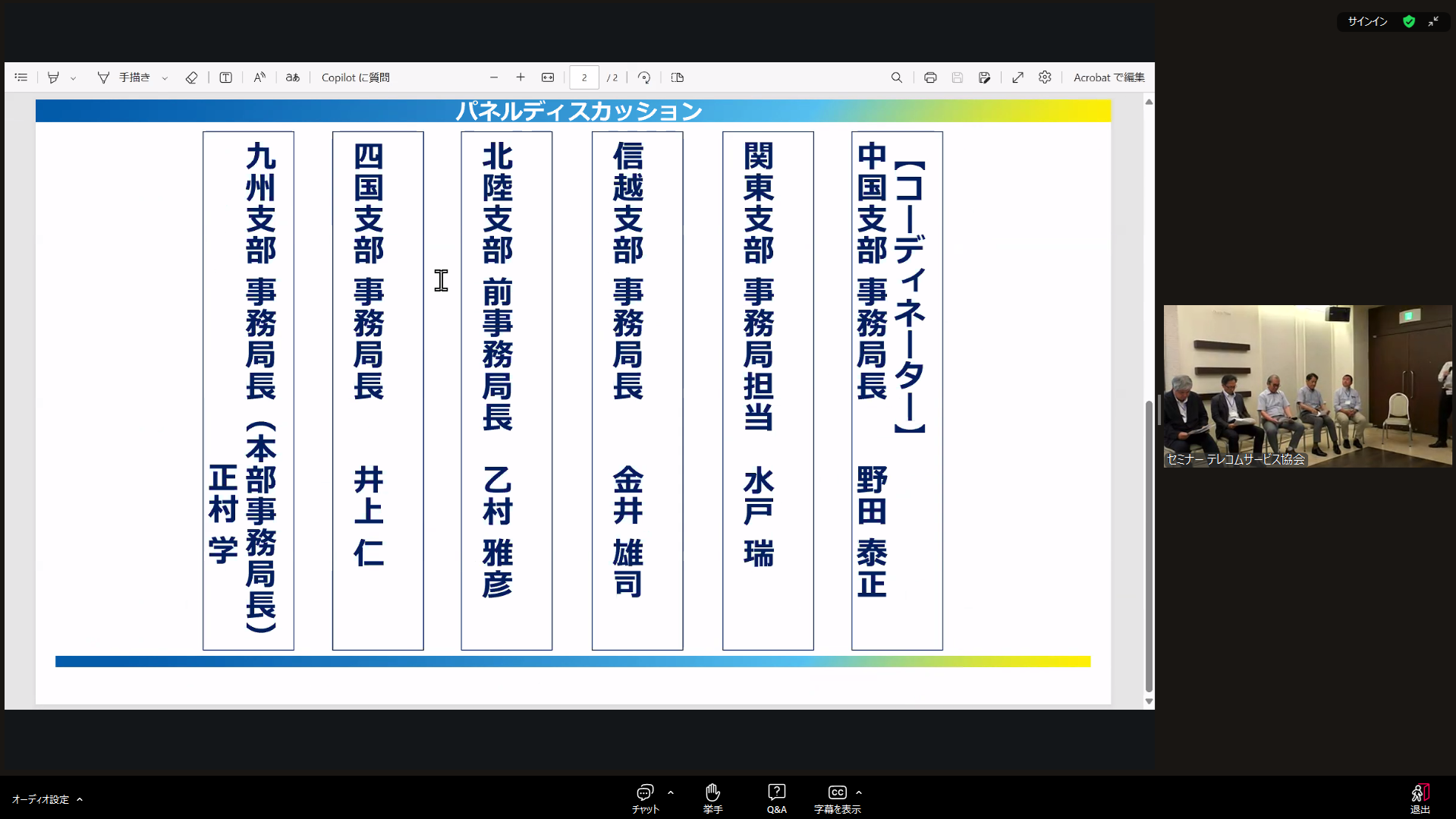Screen dimensions: 1456x819
Task: Open the search magnifier icon
Action: point(897,77)
